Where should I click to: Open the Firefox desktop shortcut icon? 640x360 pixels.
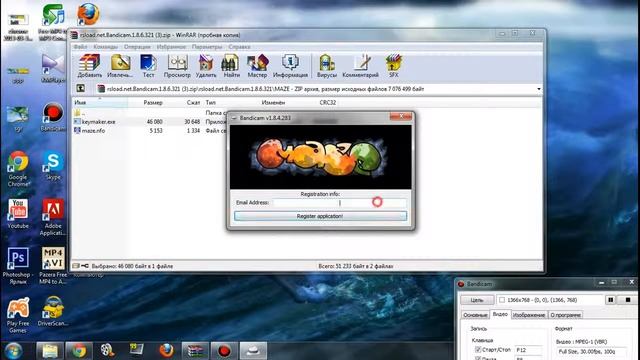click(88, 14)
